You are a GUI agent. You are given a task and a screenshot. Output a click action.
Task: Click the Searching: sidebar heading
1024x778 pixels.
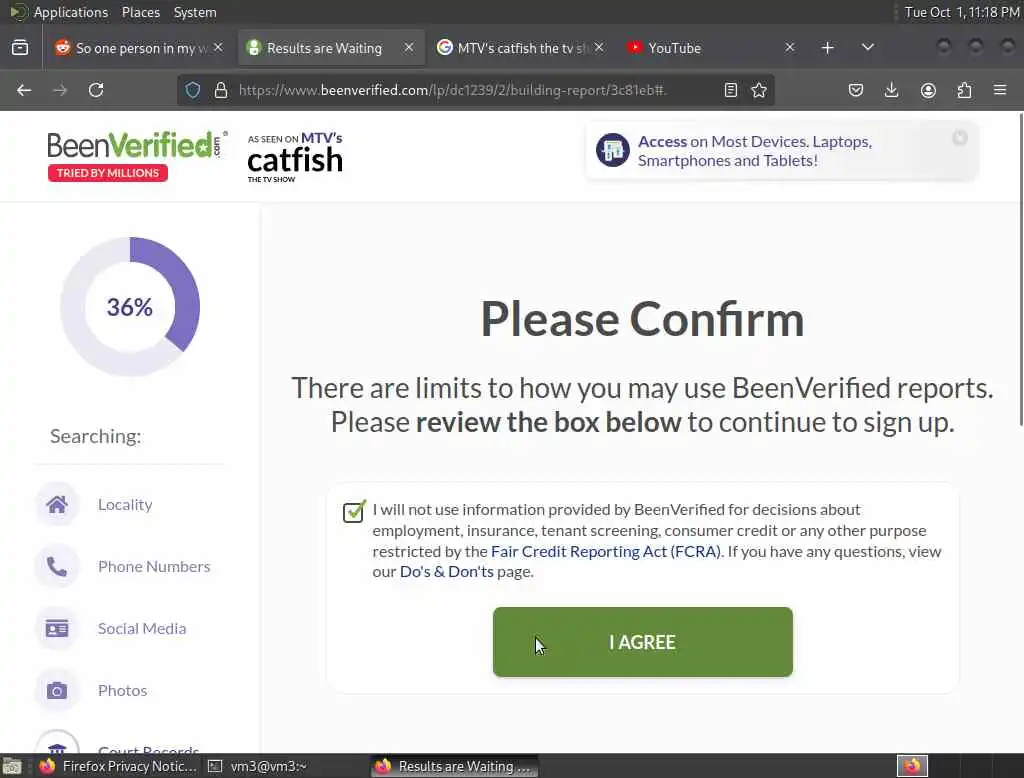click(95, 436)
